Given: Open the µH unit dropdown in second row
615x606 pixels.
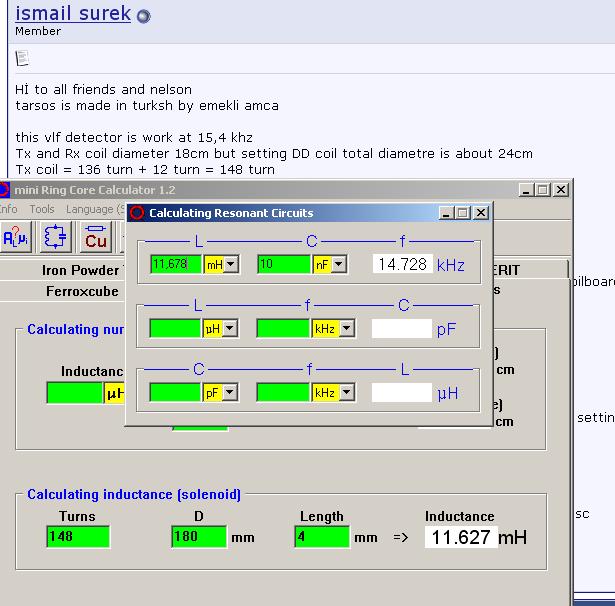Looking at the screenshot, I should [230, 328].
